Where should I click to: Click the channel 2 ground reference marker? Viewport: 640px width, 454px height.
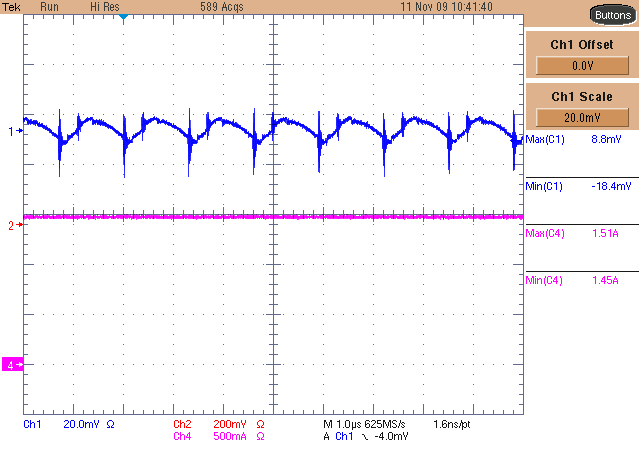(x=13, y=226)
